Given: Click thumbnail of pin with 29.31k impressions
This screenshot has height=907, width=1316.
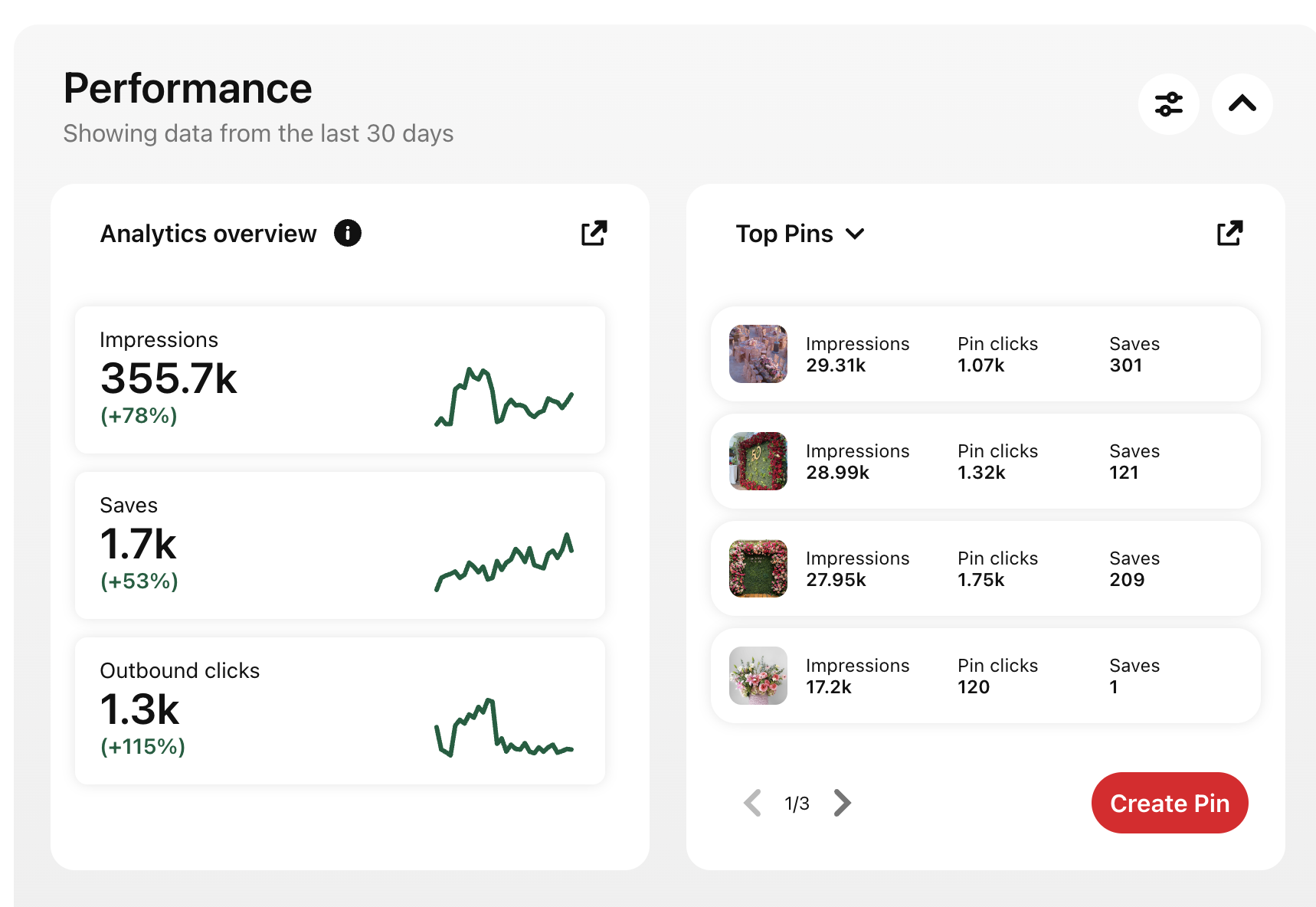Looking at the screenshot, I should pos(758,354).
